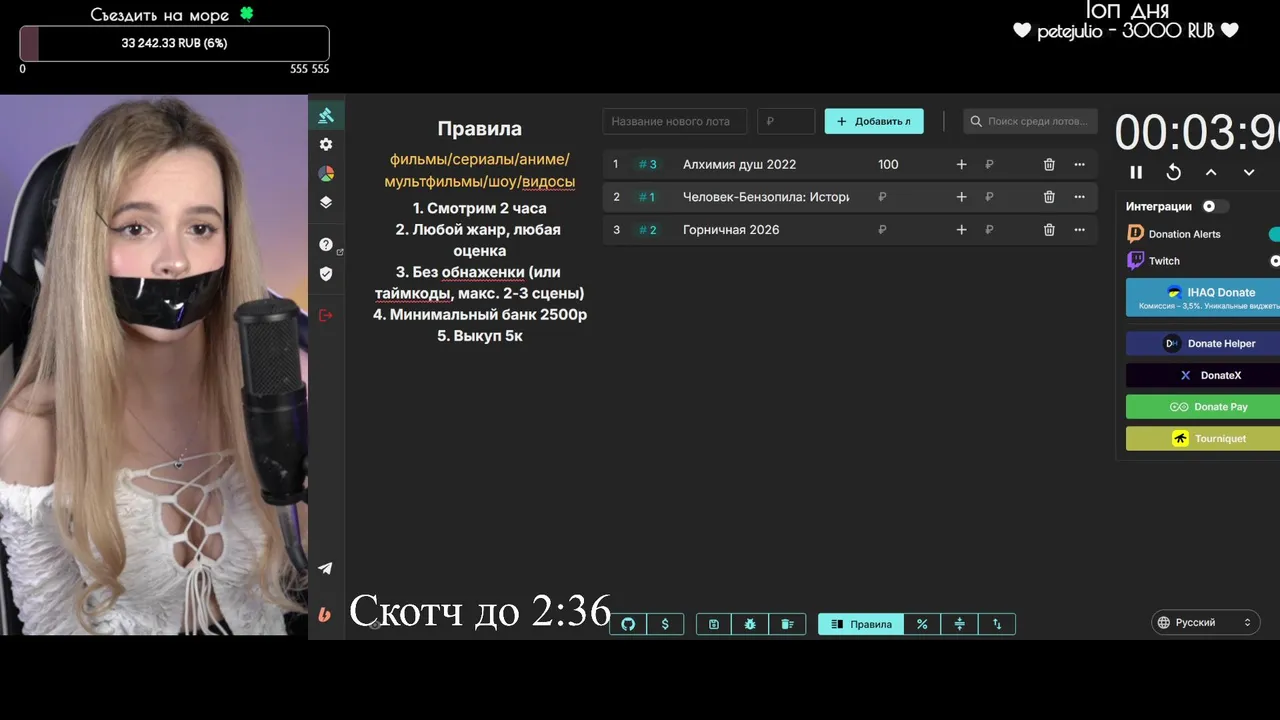Focus the Название нового лота field
1280x720 pixels.
[675, 121]
